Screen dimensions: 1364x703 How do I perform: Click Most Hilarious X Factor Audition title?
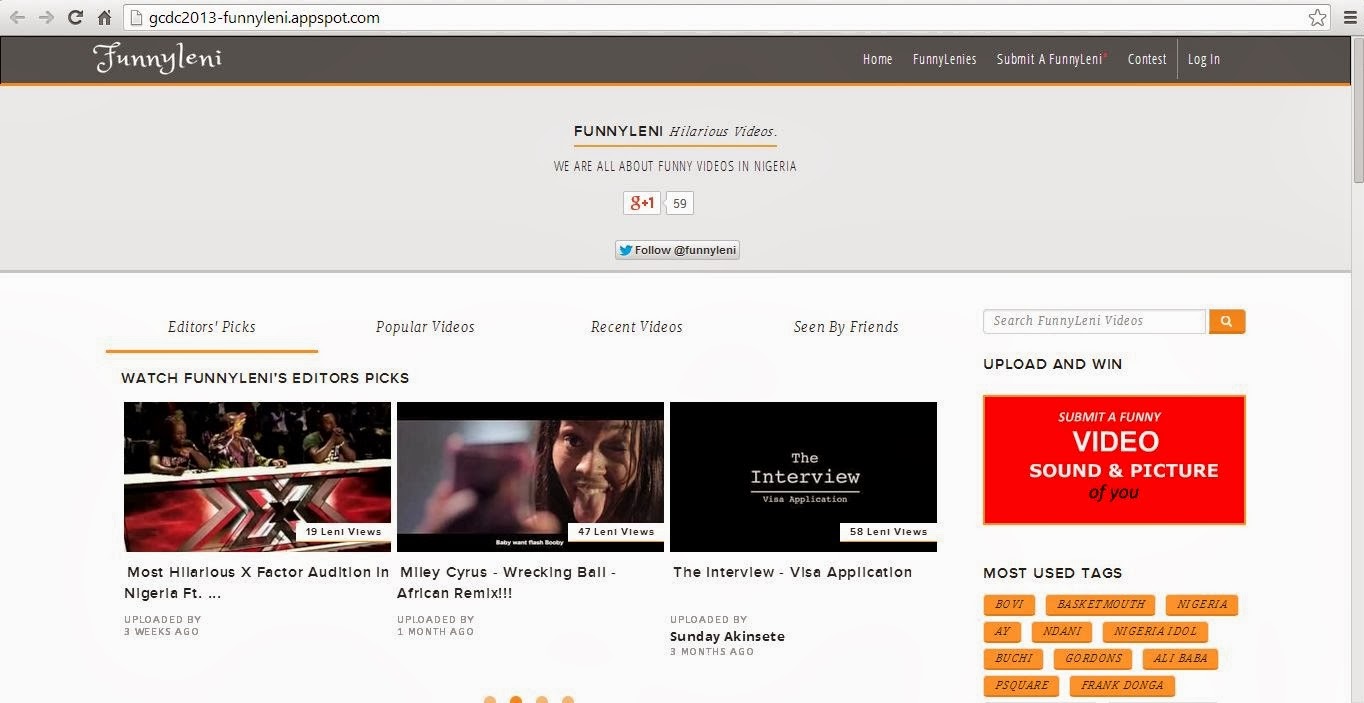click(x=257, y=583)
